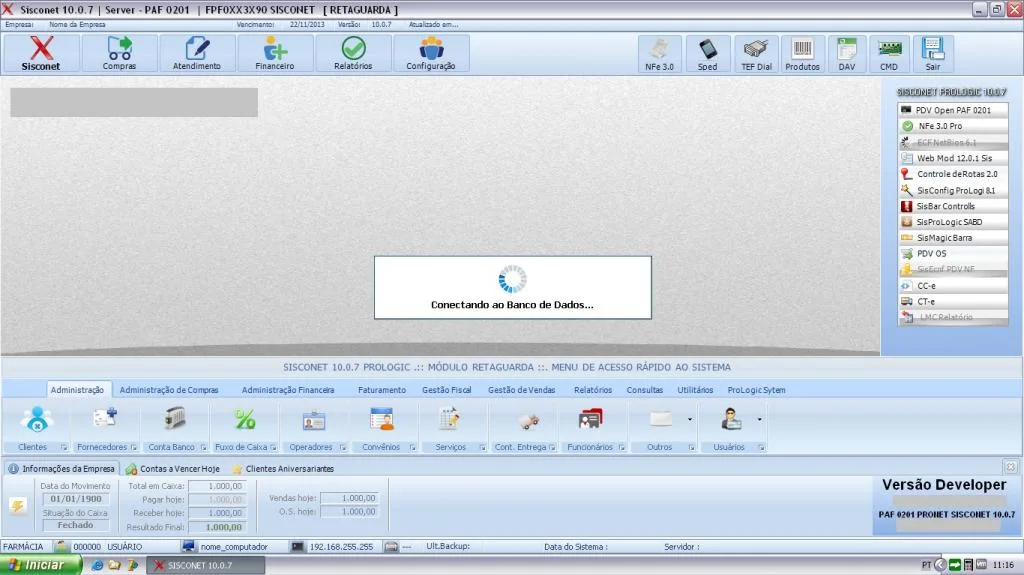The image size is (1024, 575).
Task: Open the Produtos barcode tool
Action: point(802,54)
